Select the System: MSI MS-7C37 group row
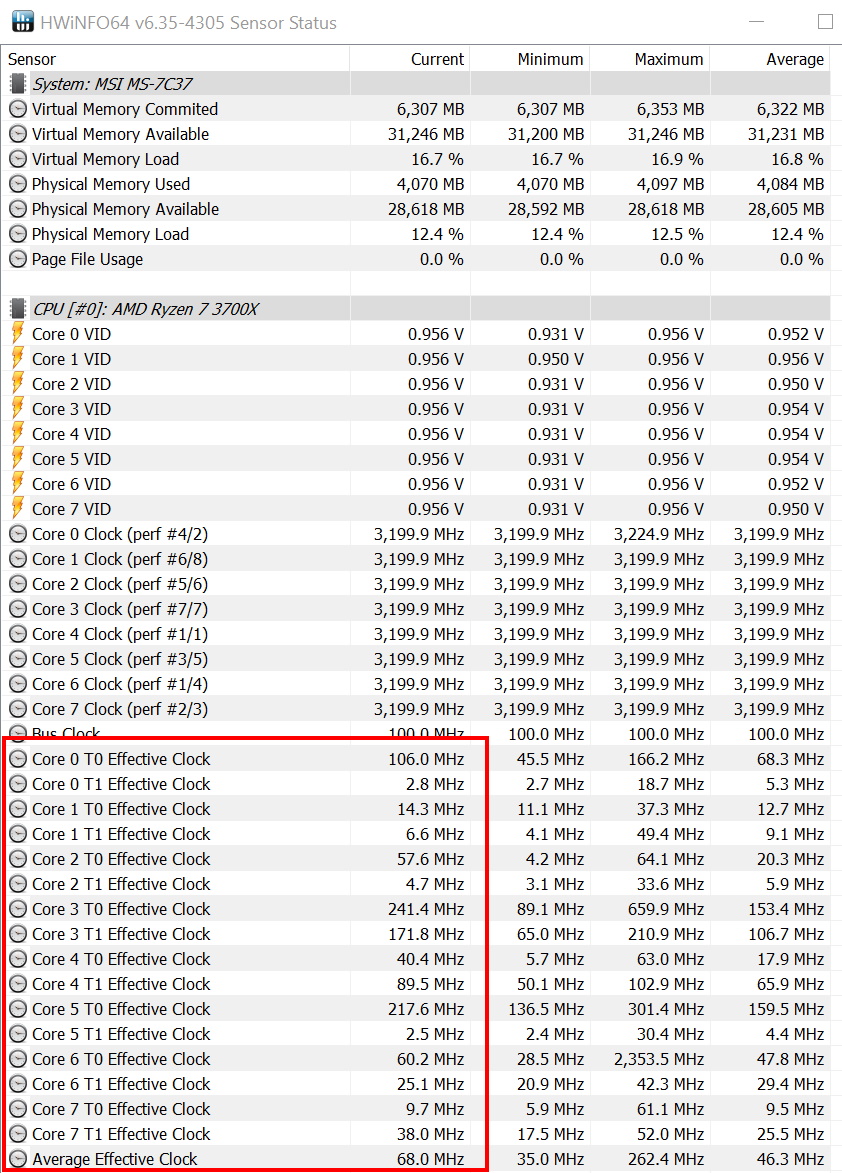This screenshot has width=842, height=1173. tap(416, 84)
